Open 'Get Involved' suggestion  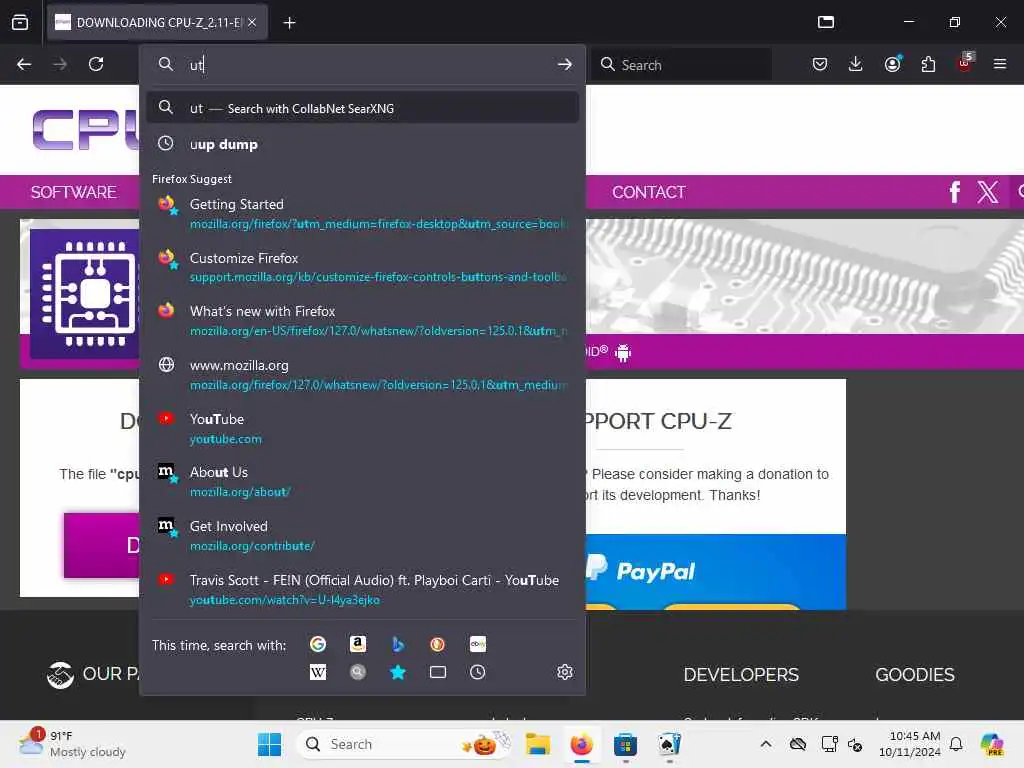tap(362, 536)
